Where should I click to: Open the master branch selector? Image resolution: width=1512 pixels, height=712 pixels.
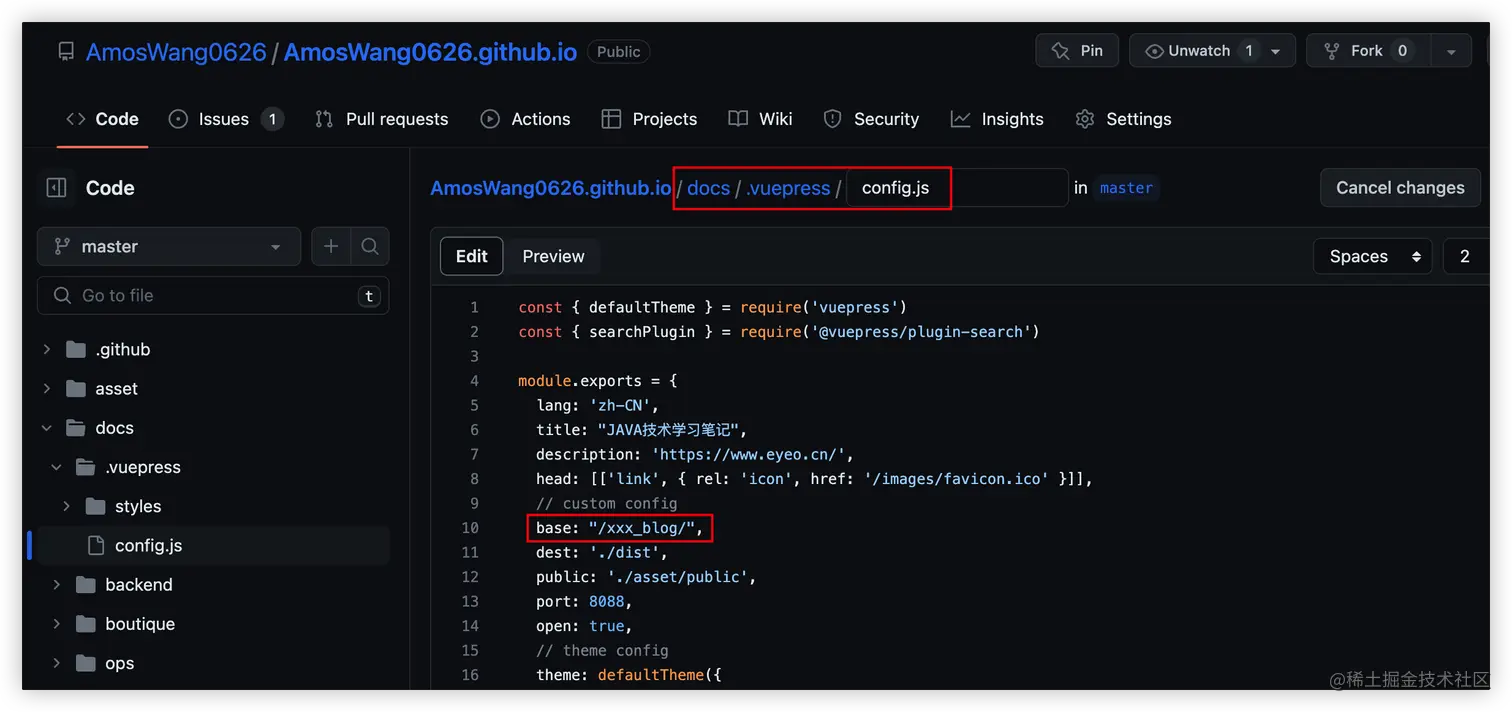pos(169,246)
